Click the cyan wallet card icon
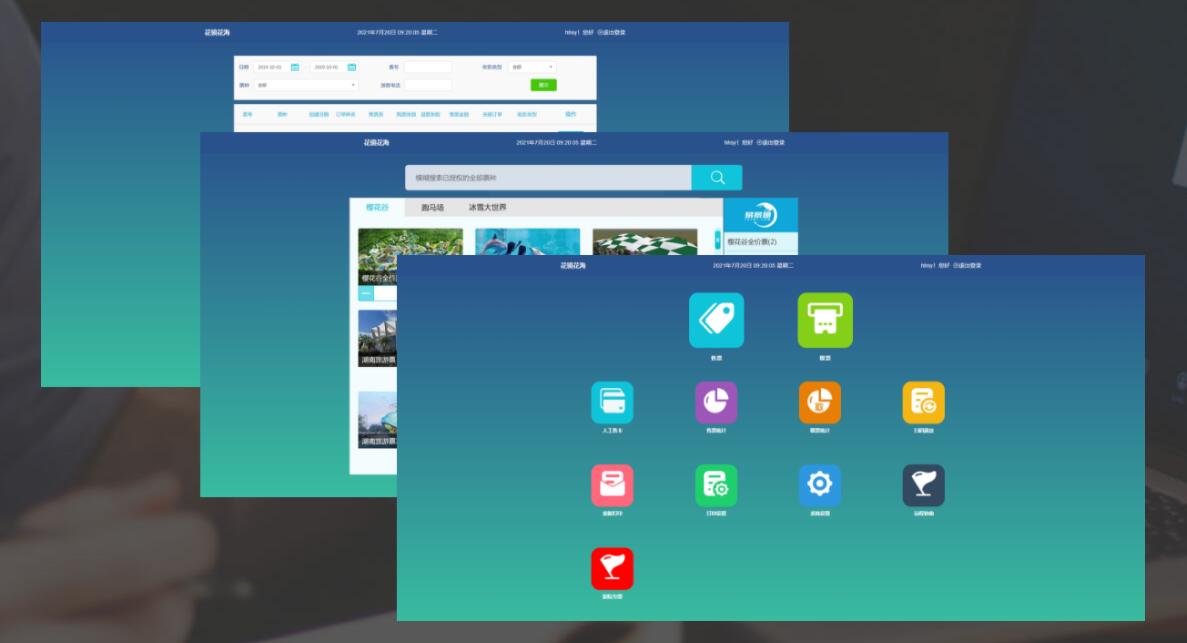Screen dimensions: 1187x643 click(x=612, y=402)
